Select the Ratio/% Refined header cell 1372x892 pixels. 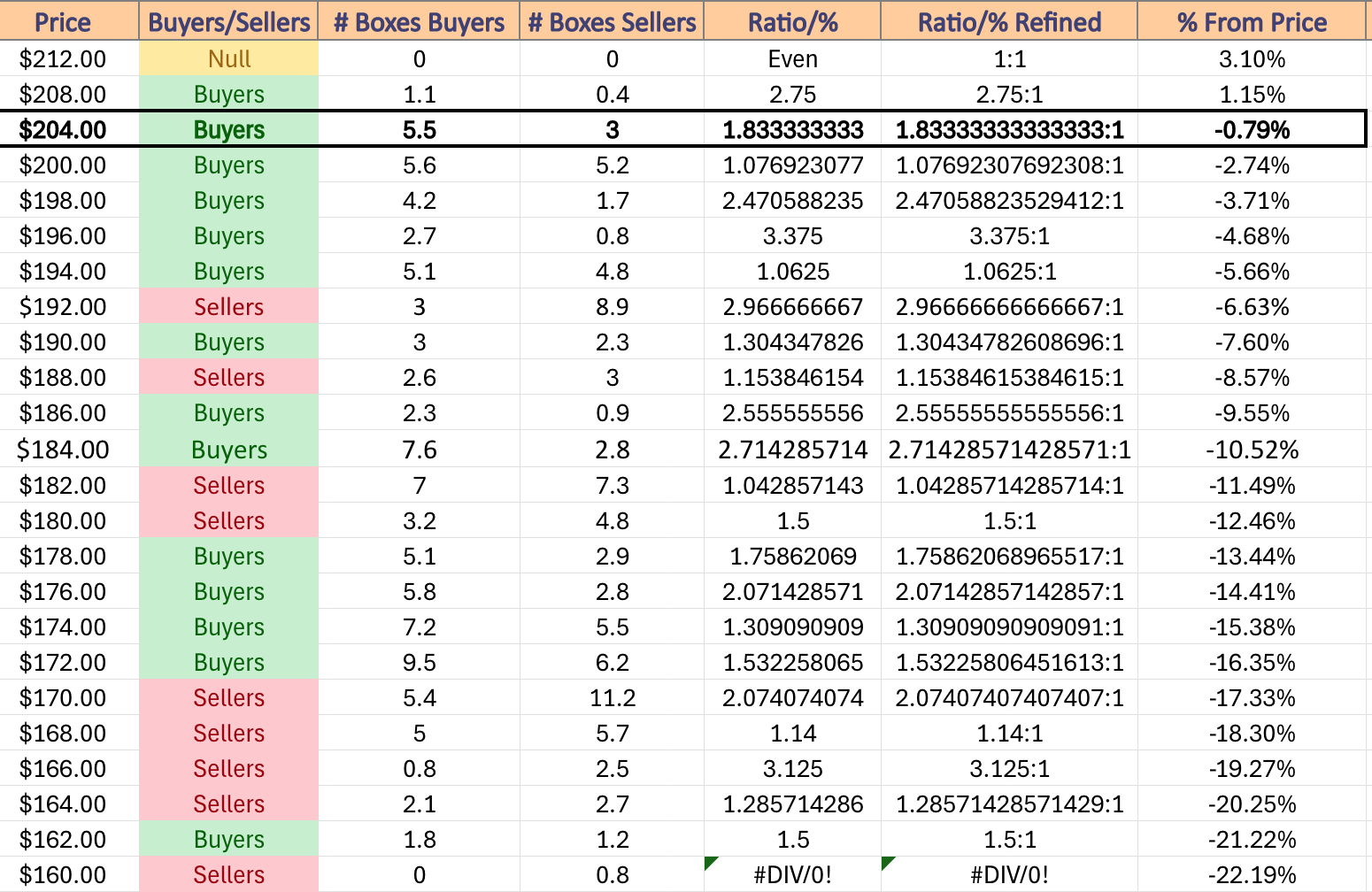tap(1009, 21)
